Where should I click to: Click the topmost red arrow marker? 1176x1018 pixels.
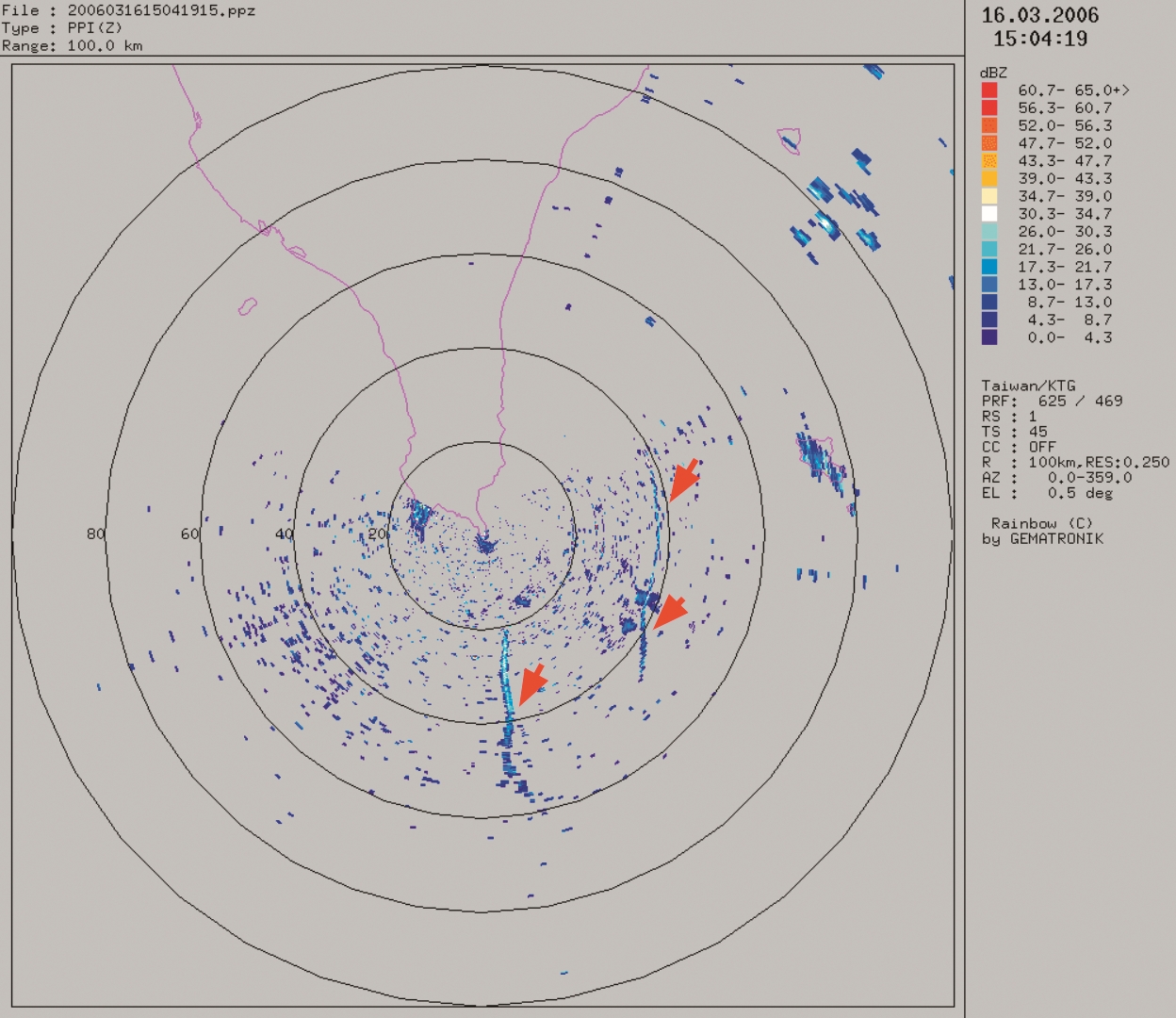pyautogui.click(x=684, y=481)
